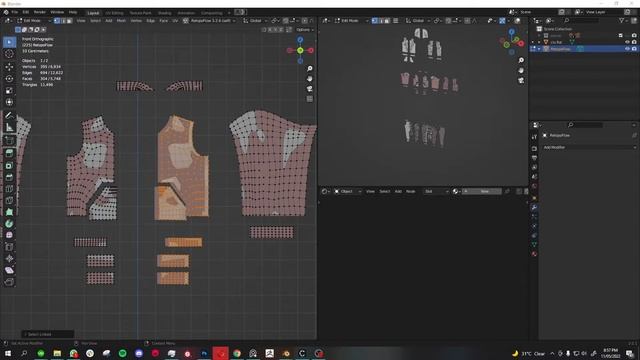Select the Loop Cut tool
Screen dimensions: 640x360
coord(9,189)
